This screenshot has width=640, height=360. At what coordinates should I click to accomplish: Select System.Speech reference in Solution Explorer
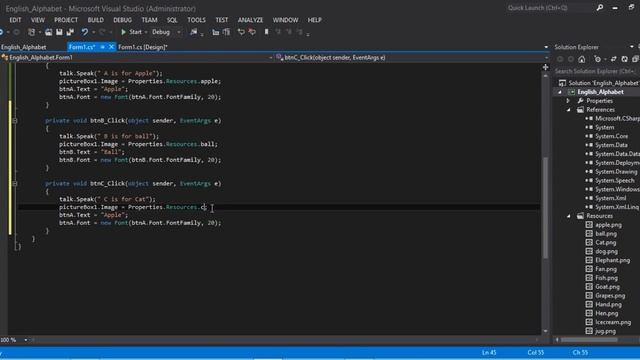pos(614,180)
